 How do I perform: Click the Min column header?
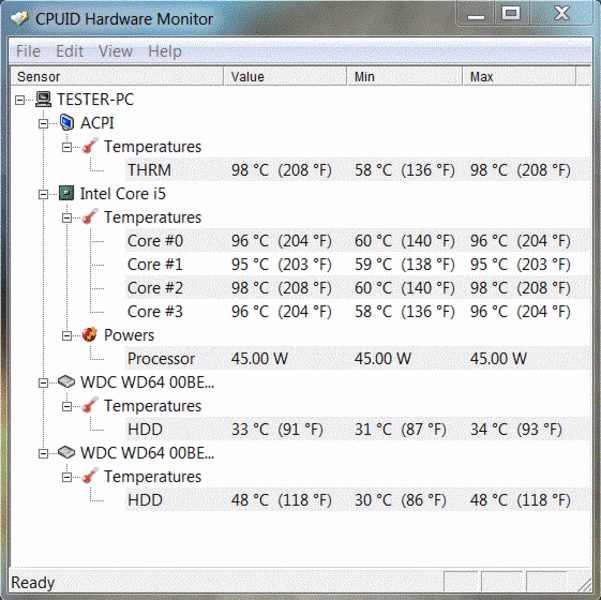pyautogui.click(x=405, y=76)
